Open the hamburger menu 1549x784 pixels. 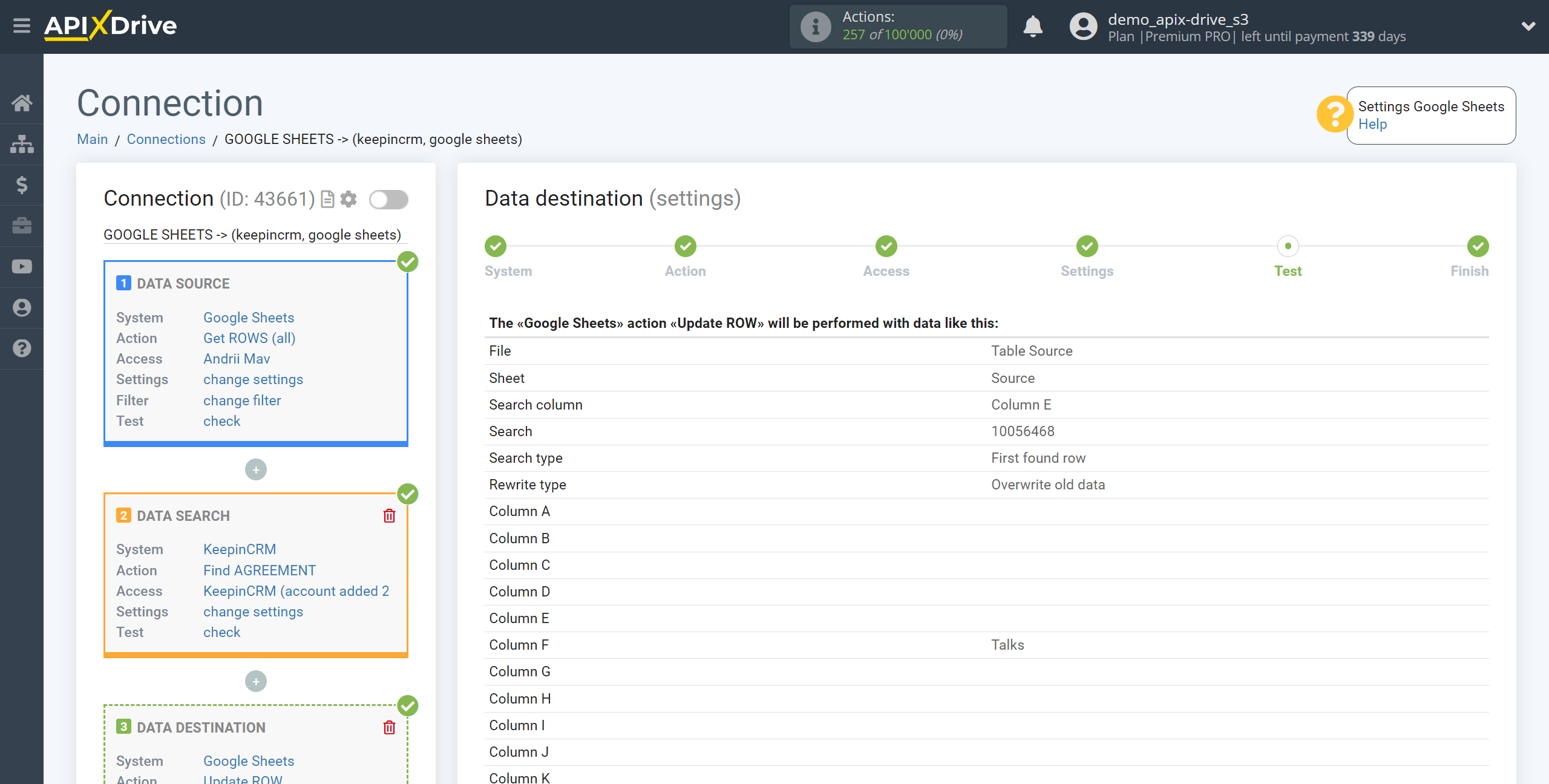point(22,25)
